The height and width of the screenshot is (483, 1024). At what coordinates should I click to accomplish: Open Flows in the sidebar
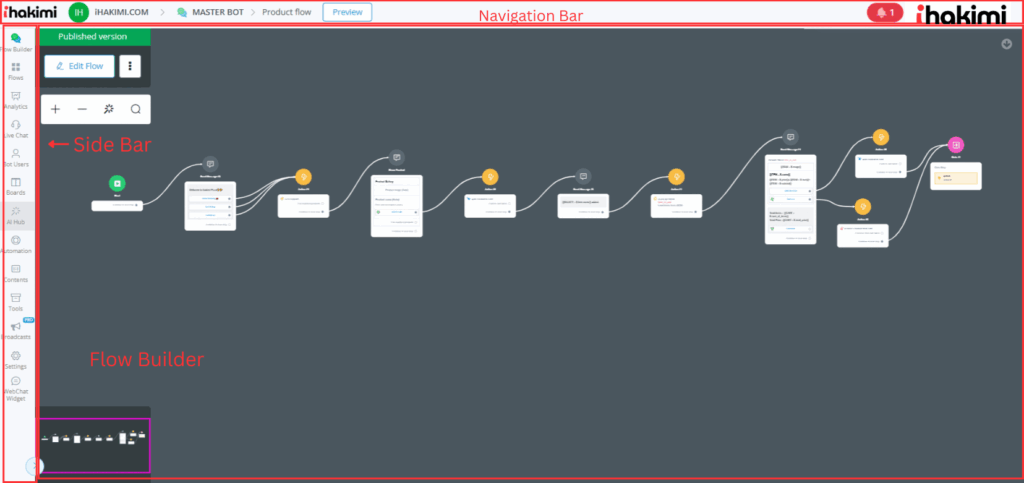click(16, 70)
